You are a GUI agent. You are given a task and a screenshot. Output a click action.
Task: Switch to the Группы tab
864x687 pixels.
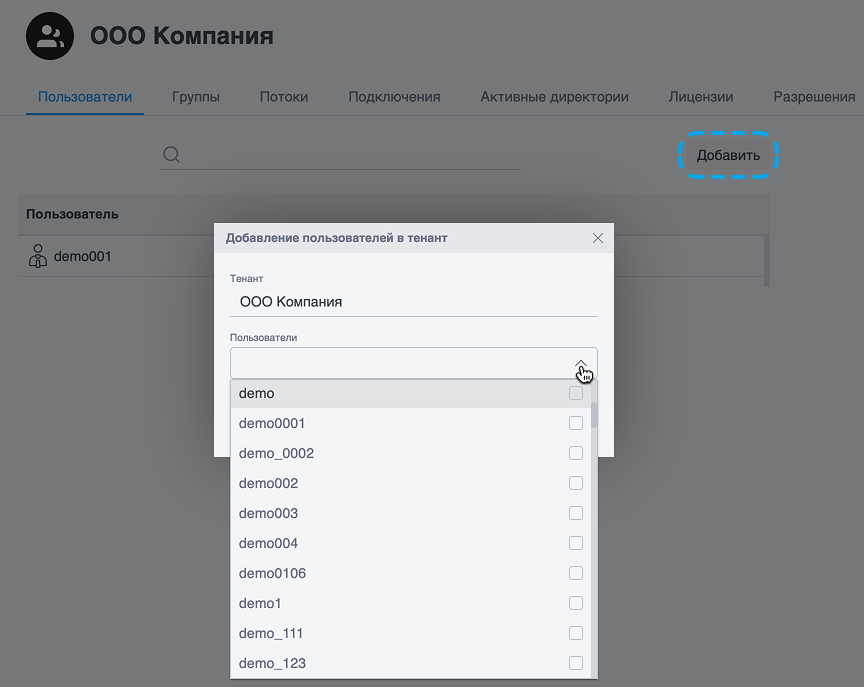point(196,97)
